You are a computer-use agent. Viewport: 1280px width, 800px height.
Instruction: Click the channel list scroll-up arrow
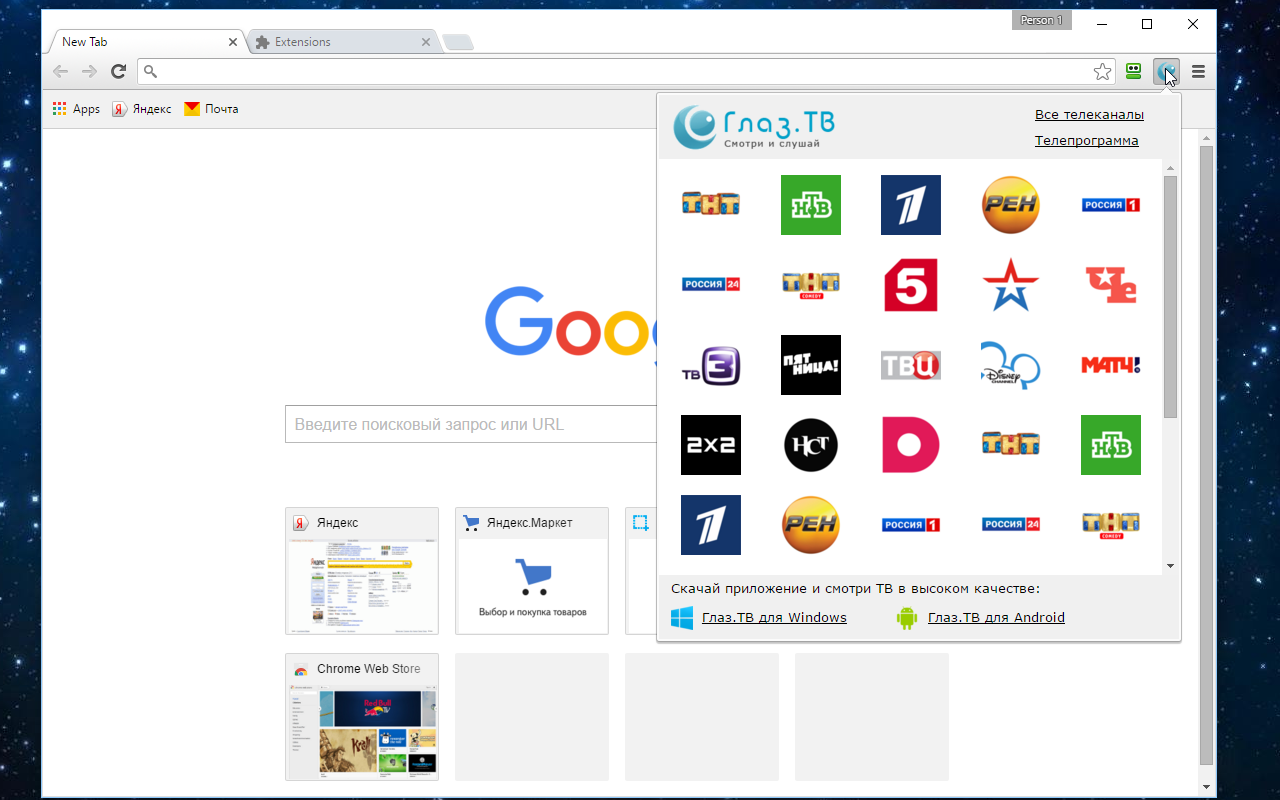pyautogui.click(x=1170, y=168)
